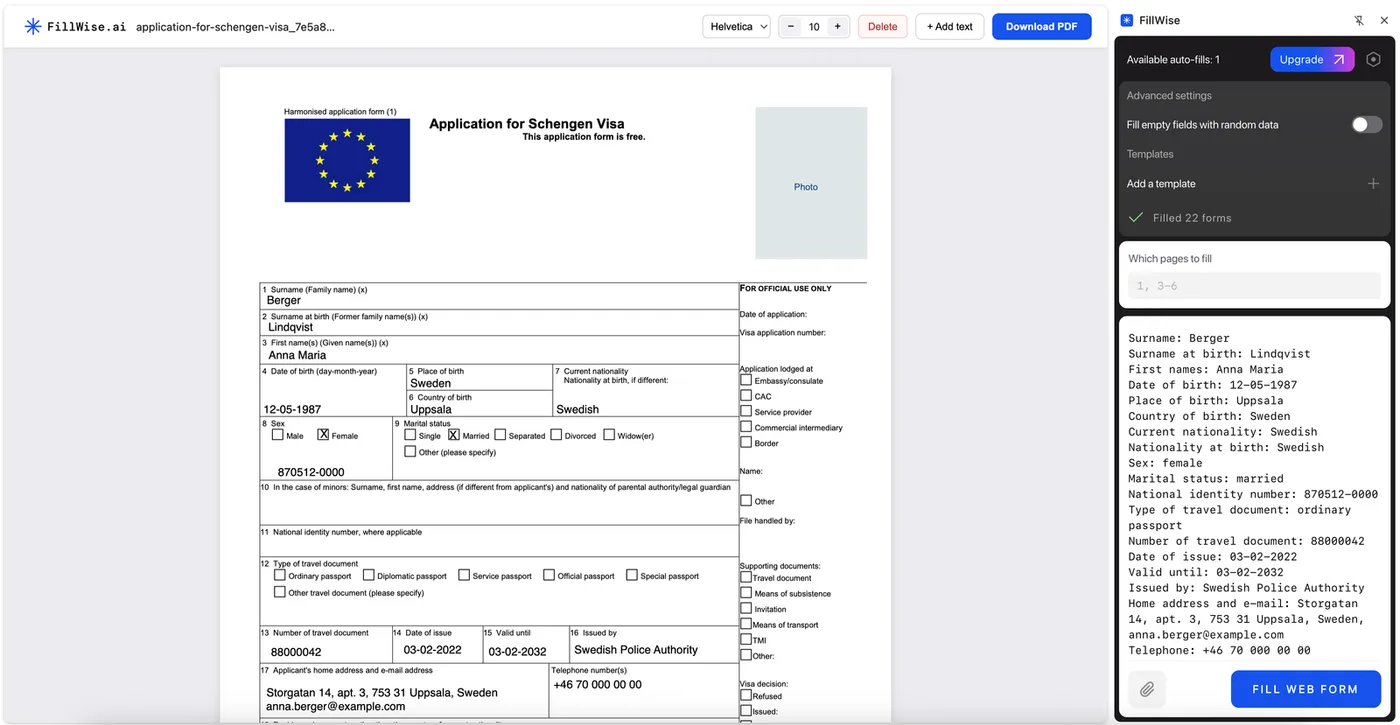Click the font size value 10
The width and height of the screenshot is (1400, 725).
point(814,27)
